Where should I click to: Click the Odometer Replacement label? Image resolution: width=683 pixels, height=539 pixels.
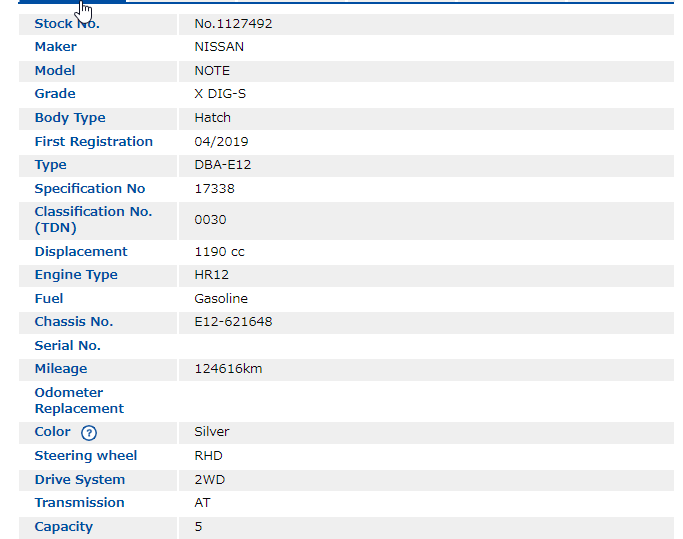79,401
